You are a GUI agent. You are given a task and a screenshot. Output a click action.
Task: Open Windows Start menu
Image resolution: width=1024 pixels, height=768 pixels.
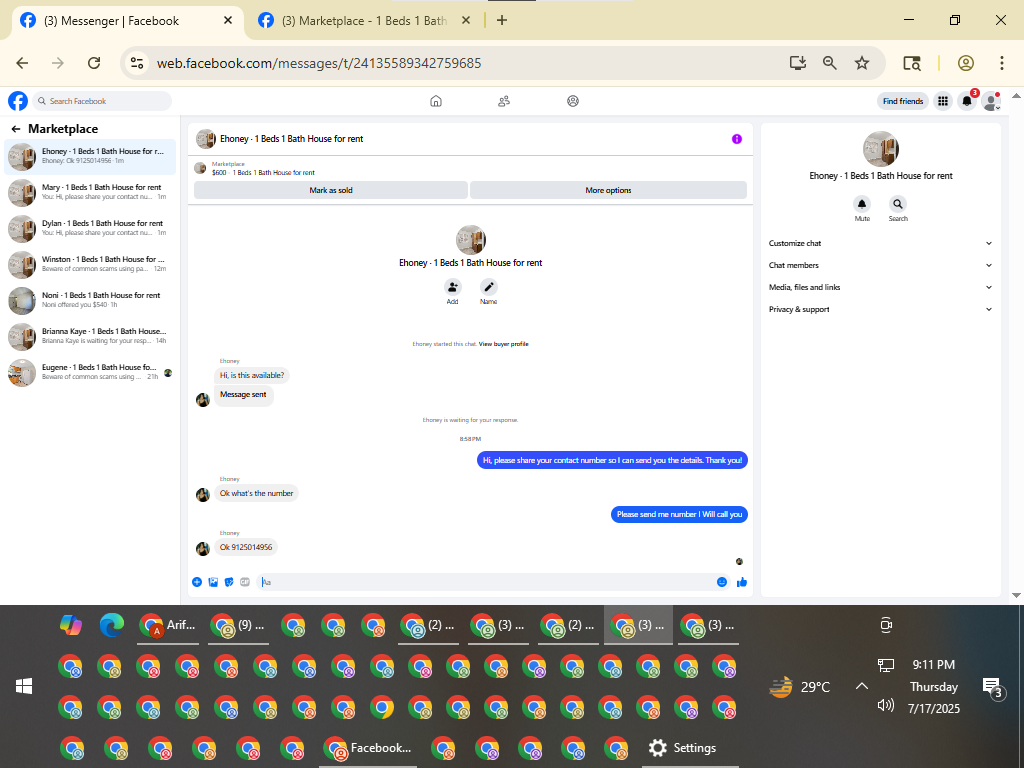pyautogui.click(x=24, y=686)
